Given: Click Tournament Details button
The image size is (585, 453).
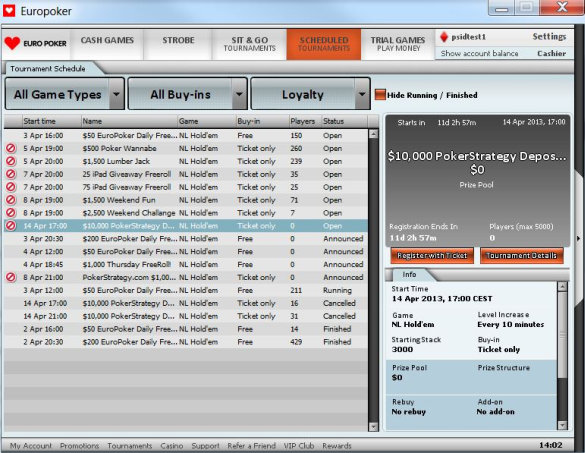Looking at the screenshot, I should (521, 256).
